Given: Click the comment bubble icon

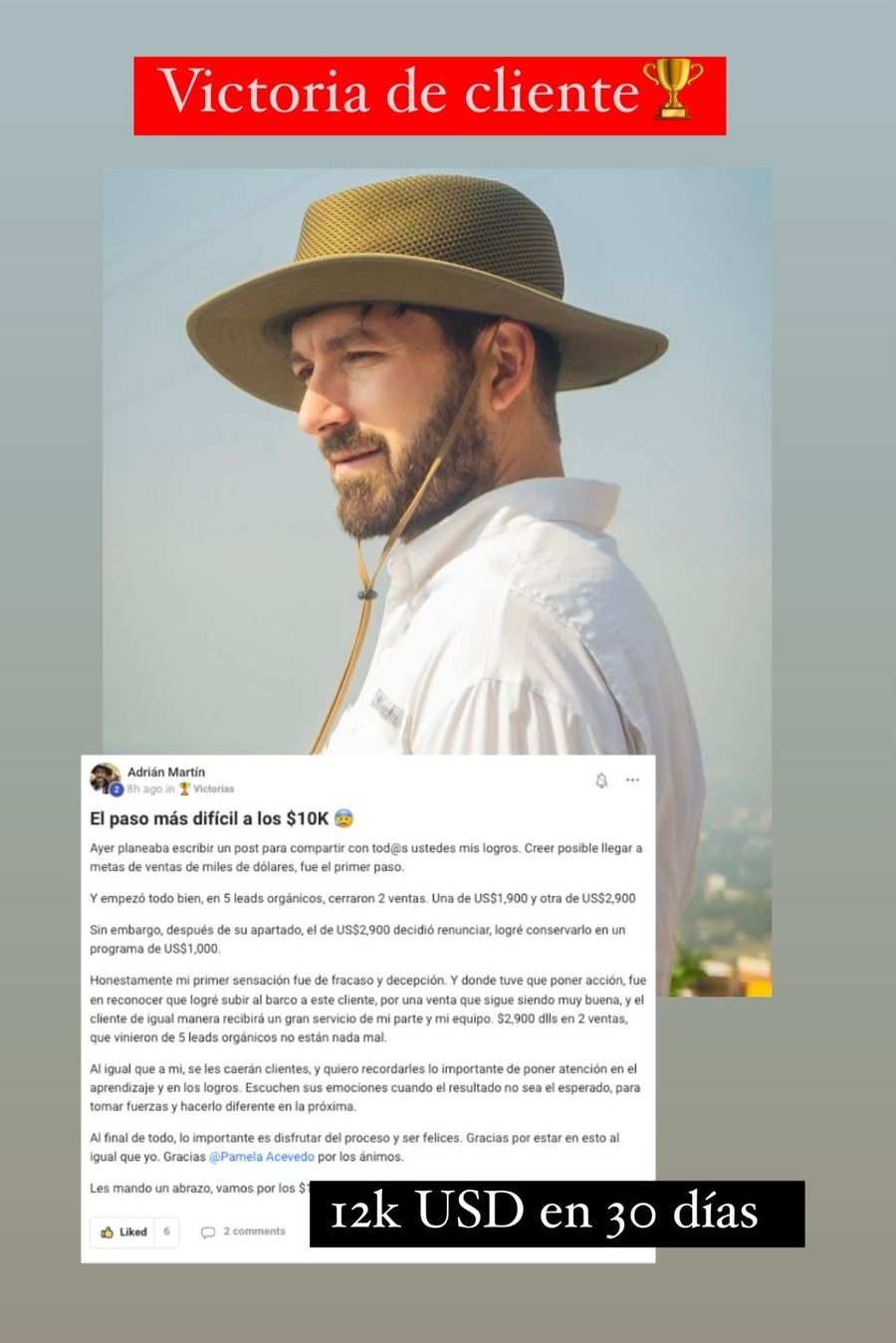Looking at the screenshot, I should pos(208,1232).
